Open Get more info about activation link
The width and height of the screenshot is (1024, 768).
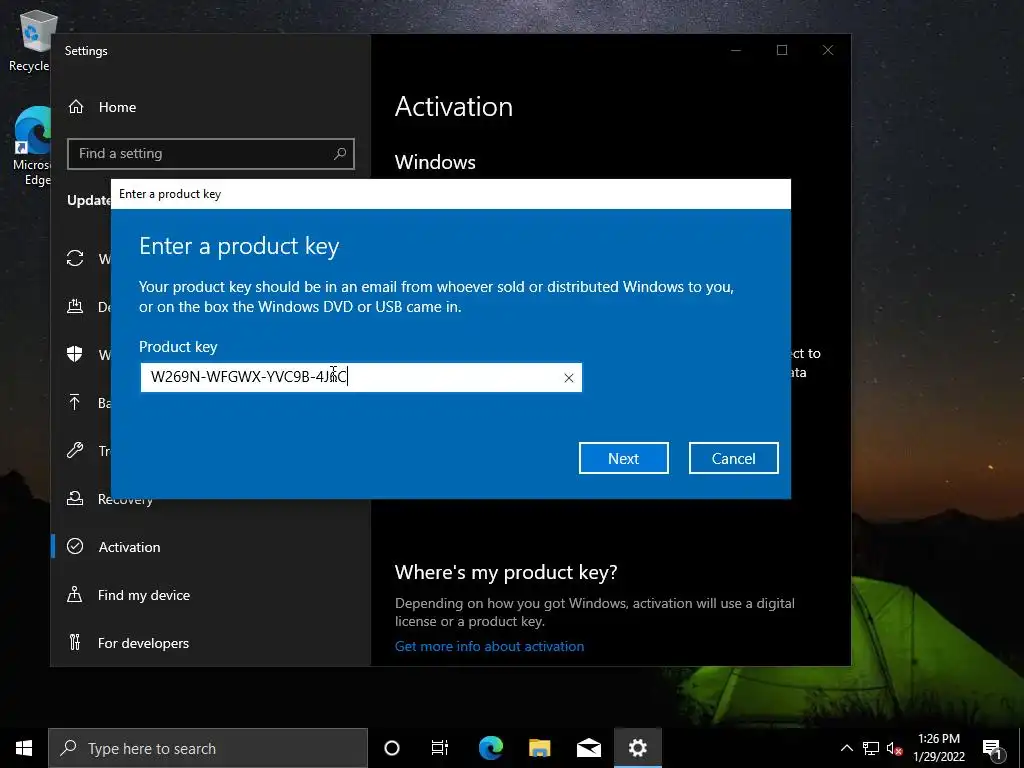pos(489,646)
